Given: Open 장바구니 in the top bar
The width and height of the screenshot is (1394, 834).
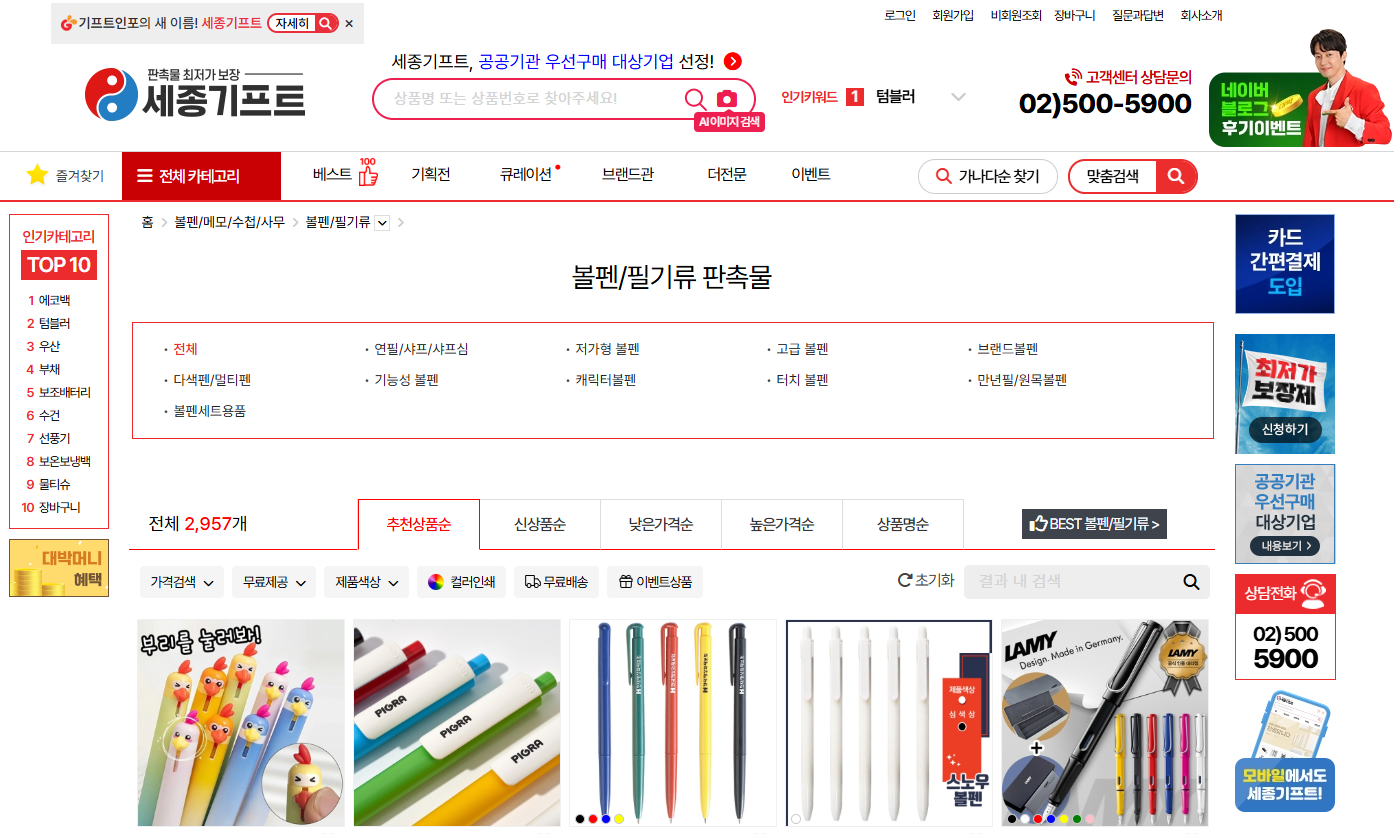Looking at the screenshot, I should tap(1075, 15).
